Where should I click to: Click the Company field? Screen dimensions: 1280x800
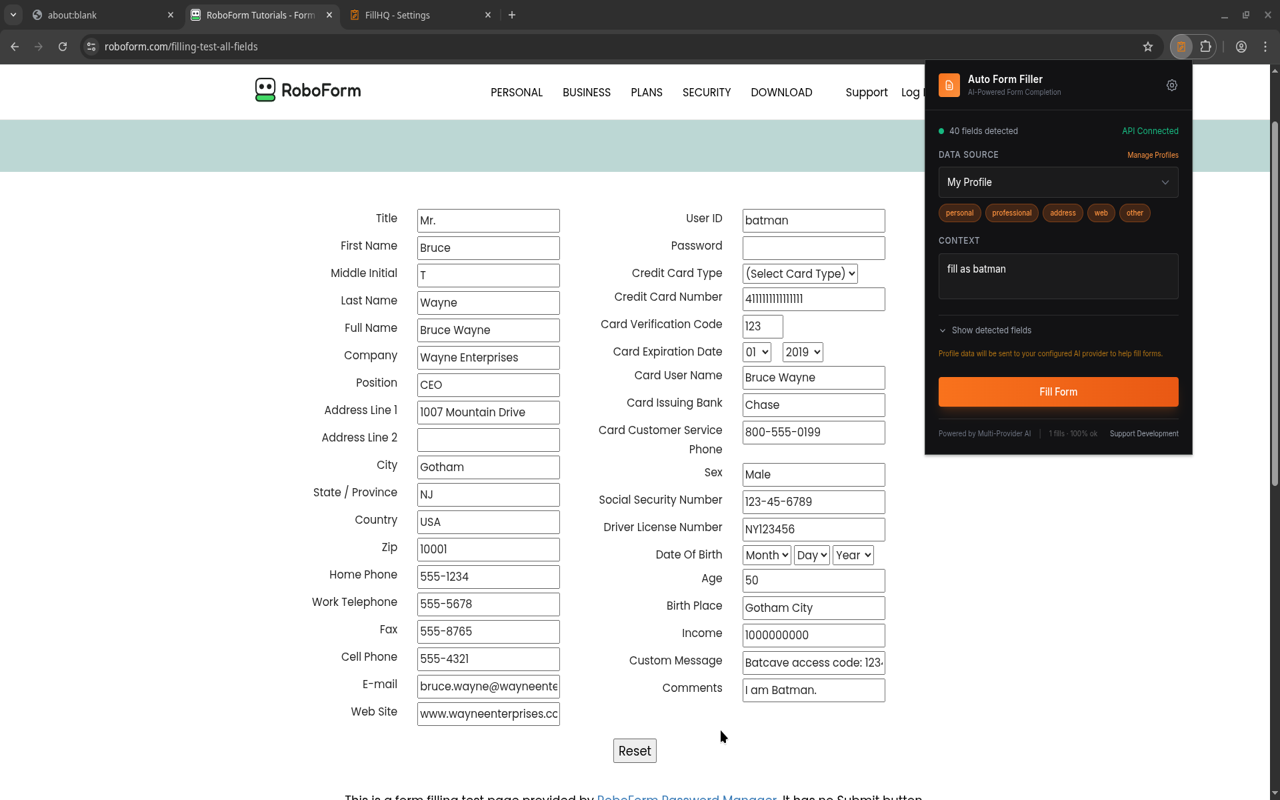pos(488,357)
